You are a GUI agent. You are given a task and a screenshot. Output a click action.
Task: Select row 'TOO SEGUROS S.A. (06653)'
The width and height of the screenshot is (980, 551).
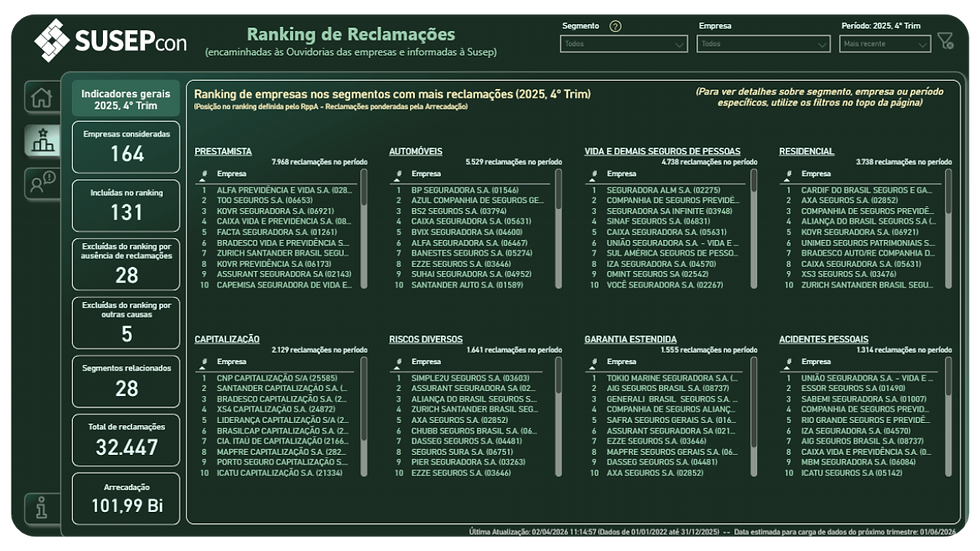[x=277, y=201]
